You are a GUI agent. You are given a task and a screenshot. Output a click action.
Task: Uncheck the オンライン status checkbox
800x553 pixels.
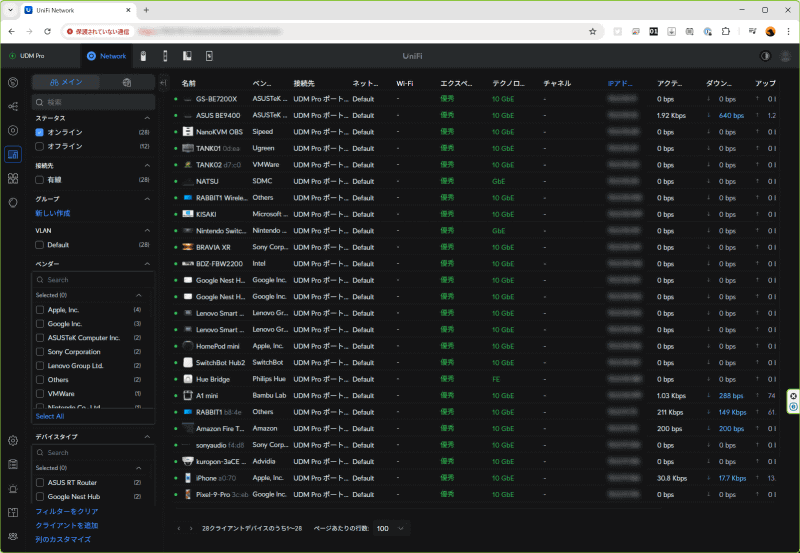tap(39, 132)
